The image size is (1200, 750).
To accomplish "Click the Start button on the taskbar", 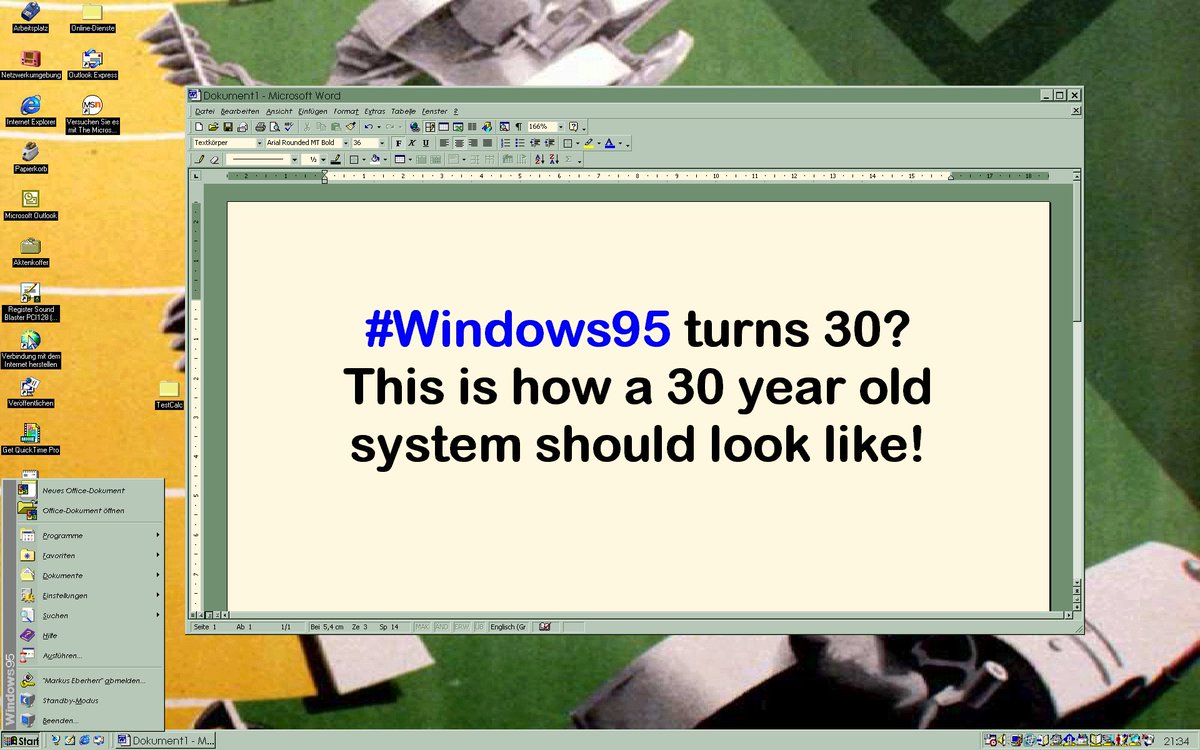I will [x=22, y=741].
